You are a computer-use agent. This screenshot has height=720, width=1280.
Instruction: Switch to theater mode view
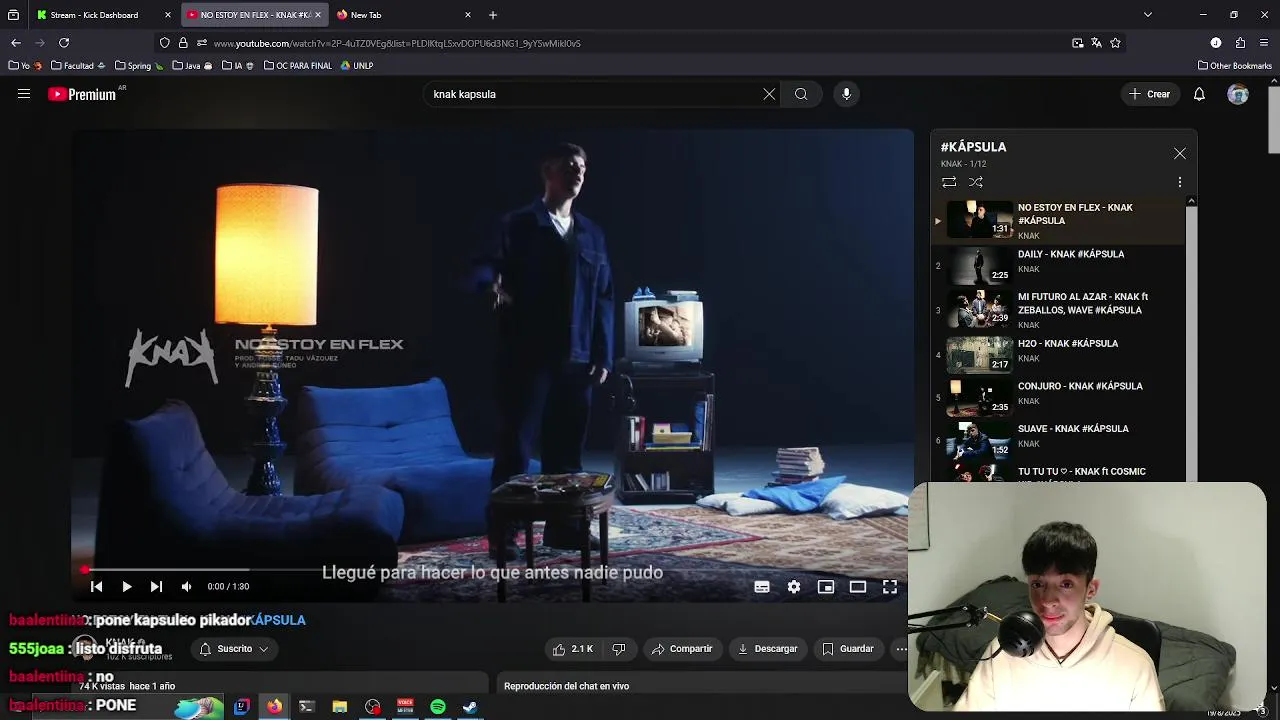pyautogui.click(x=858, y=587)
